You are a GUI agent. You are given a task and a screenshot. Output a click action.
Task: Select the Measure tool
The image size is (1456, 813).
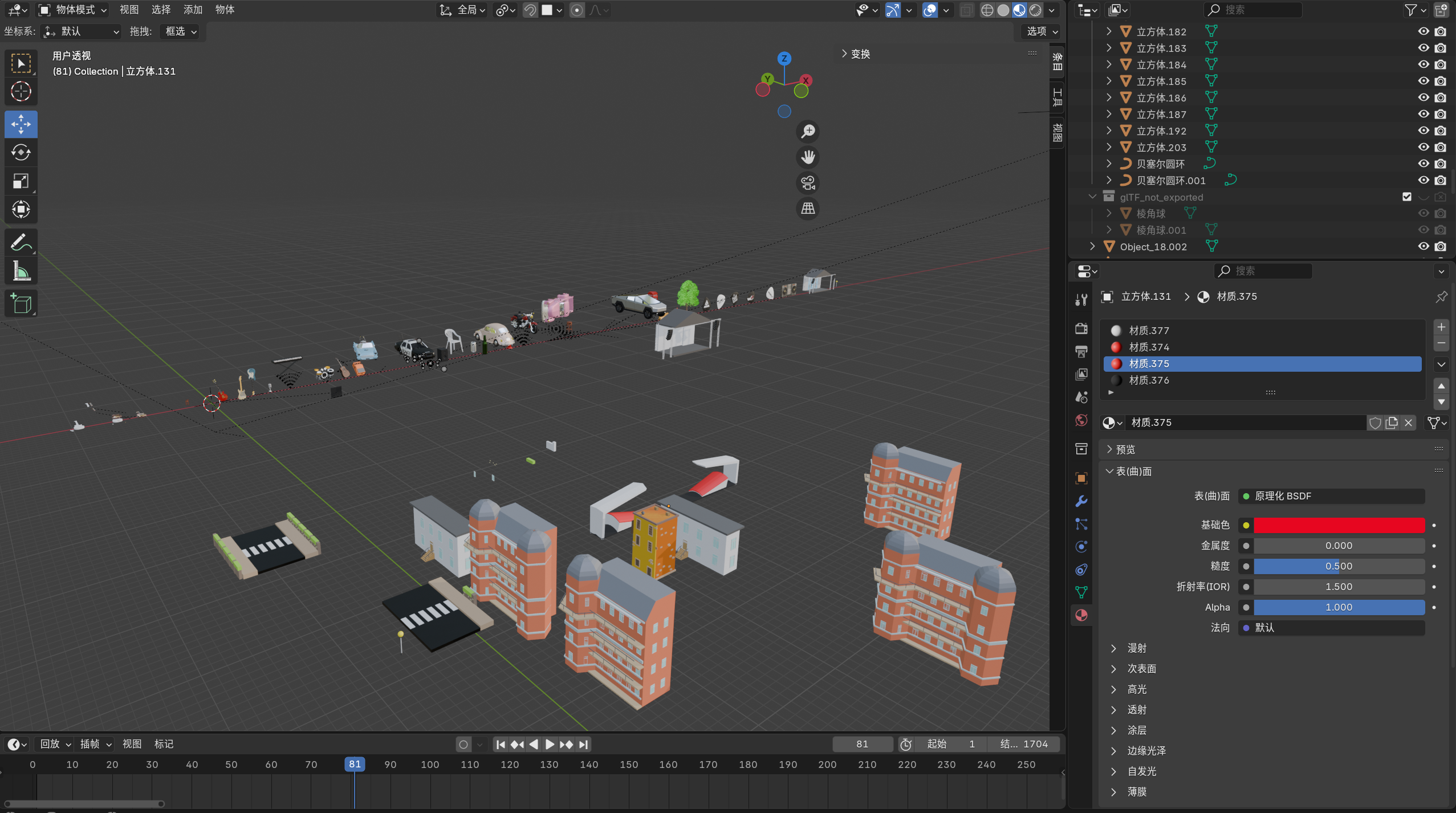21,271
